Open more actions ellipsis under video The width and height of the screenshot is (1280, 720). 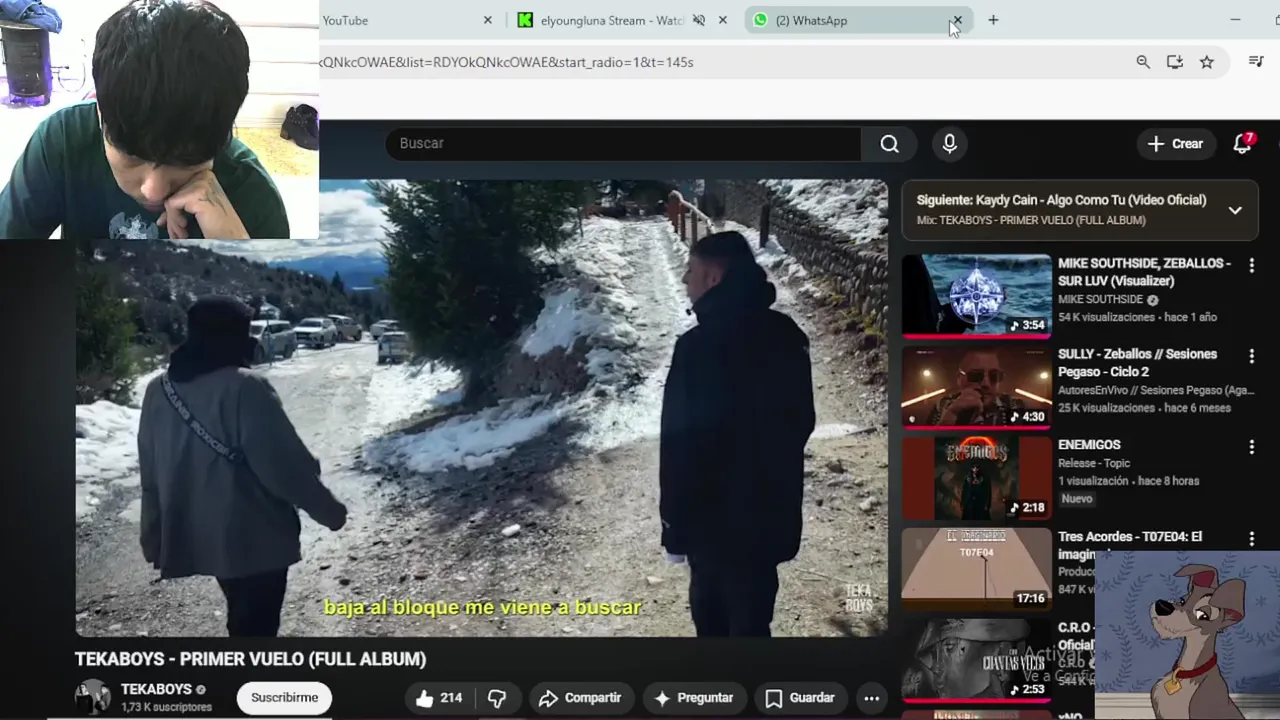(872, 698)
